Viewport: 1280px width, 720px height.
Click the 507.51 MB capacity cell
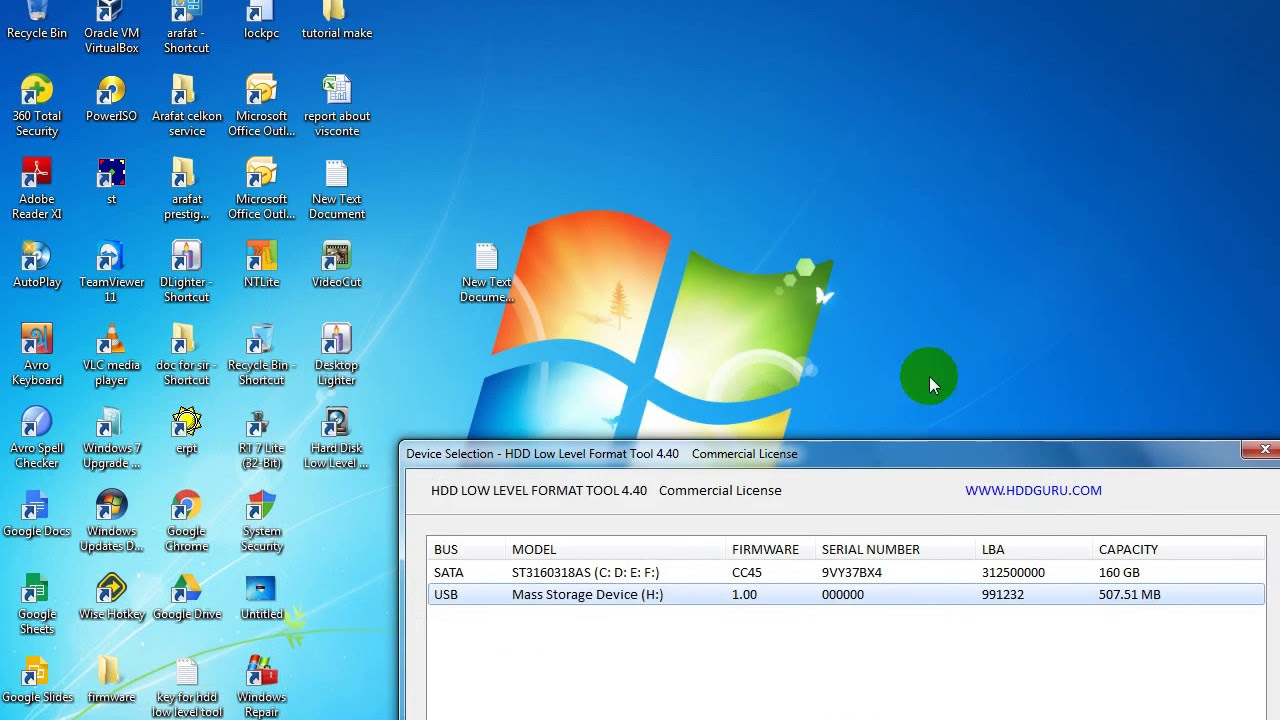pos(1130,594)
